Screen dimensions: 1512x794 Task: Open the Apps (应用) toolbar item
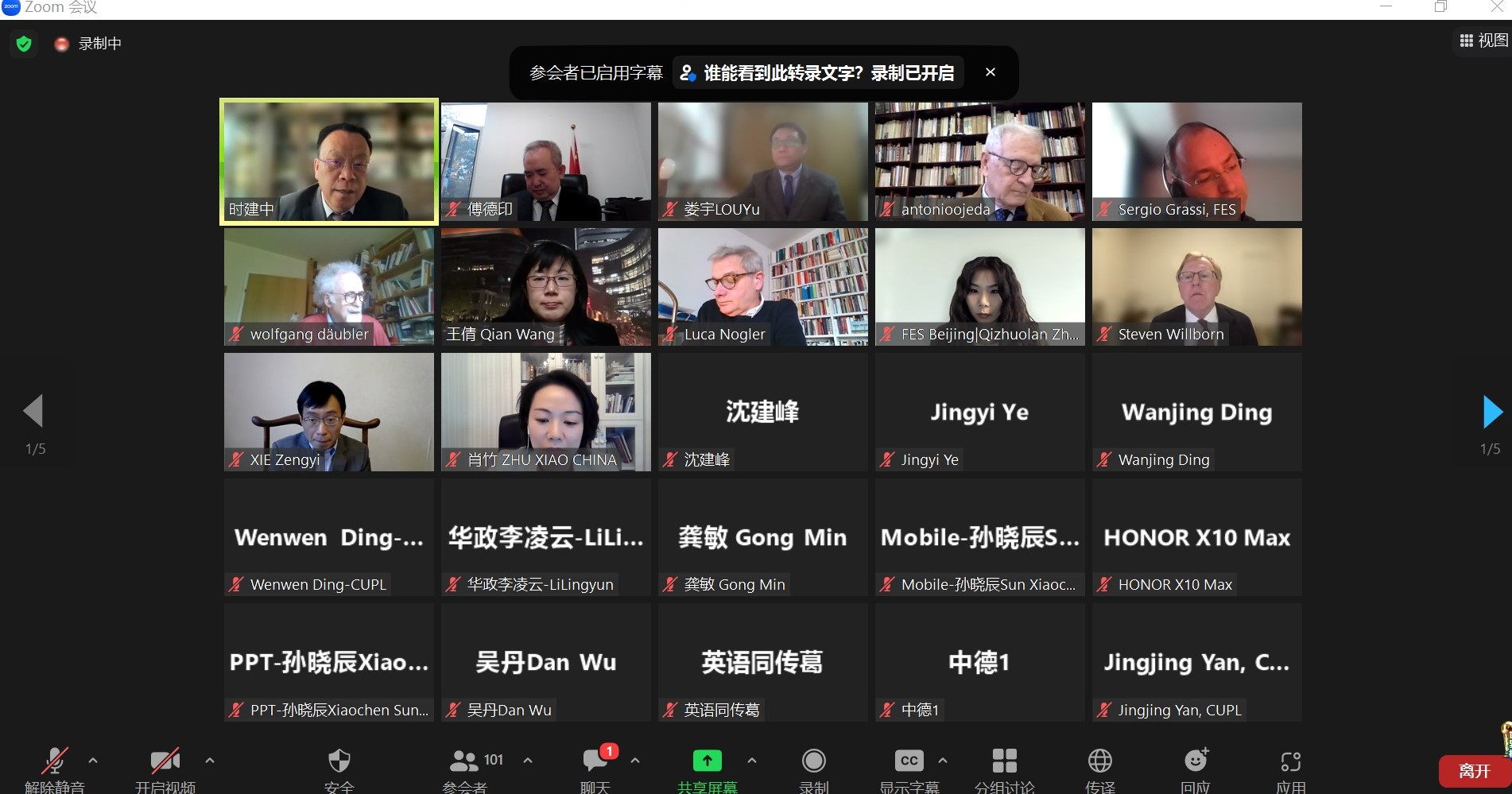pos(1290,761)
